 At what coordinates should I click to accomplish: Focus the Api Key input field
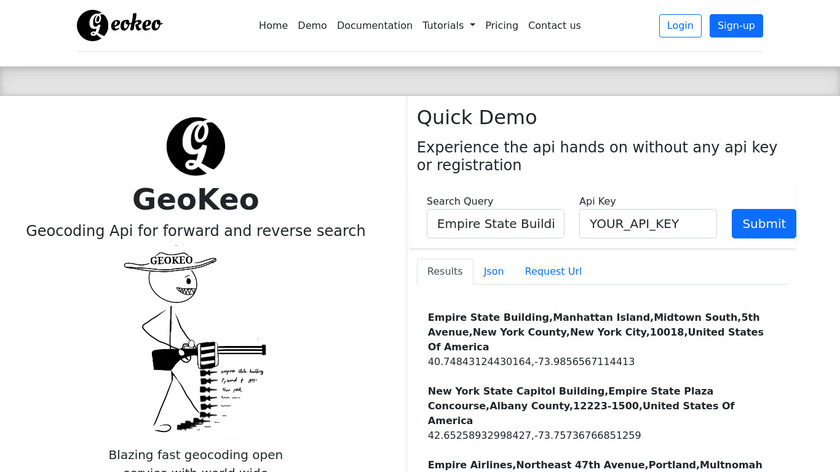pyautogui.click(x=648, y=223)
